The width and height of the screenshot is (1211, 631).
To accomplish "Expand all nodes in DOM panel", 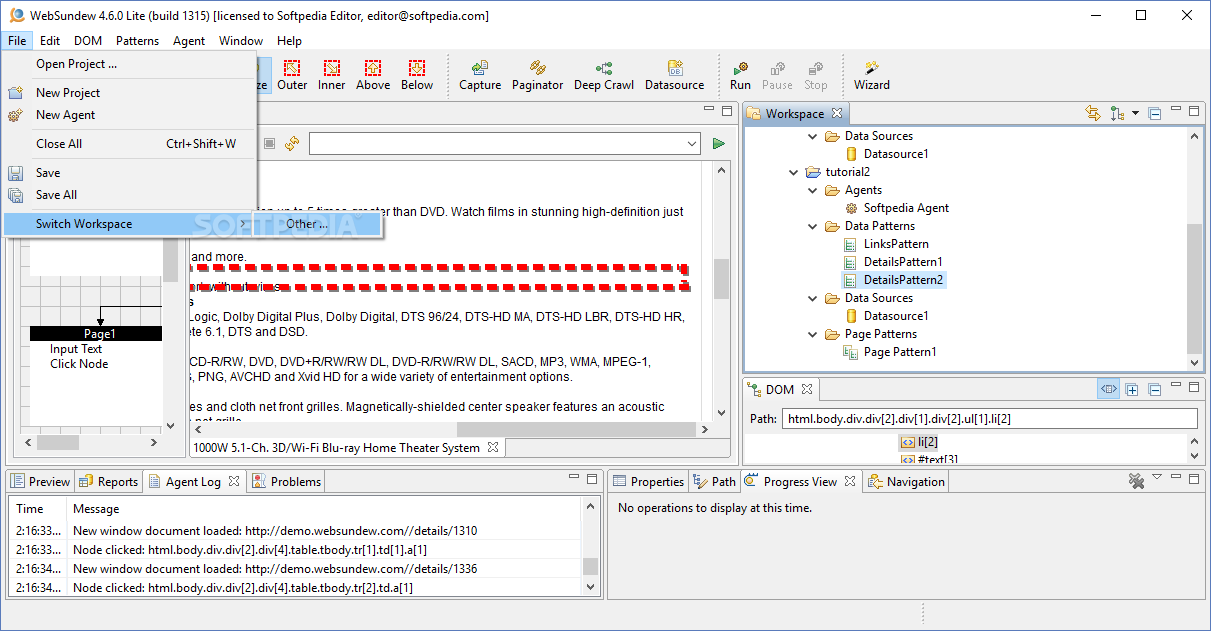I will click(1132, 389).
